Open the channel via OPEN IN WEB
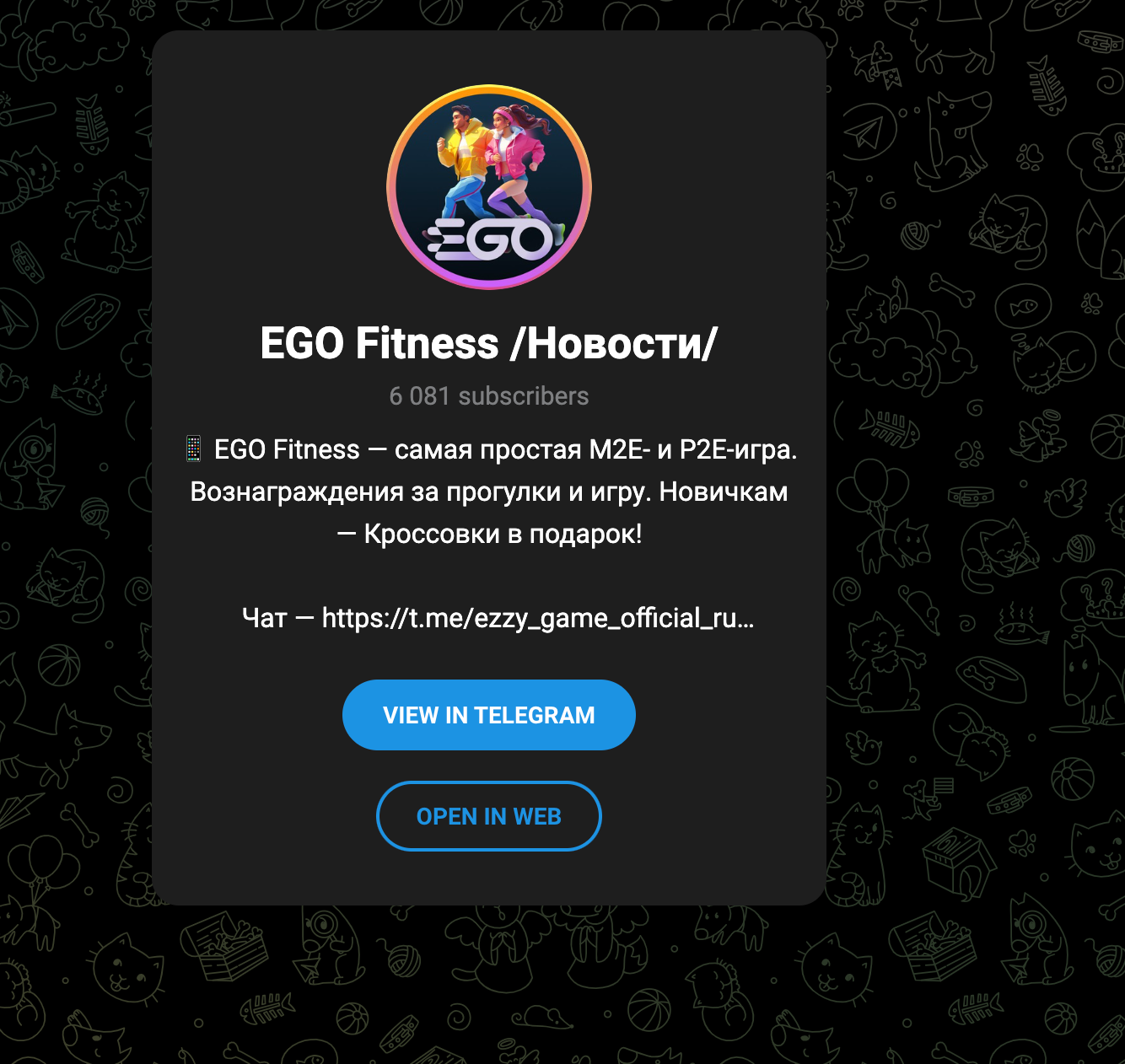Screen dimensions: 1125x1064 (x=488, y=816)
